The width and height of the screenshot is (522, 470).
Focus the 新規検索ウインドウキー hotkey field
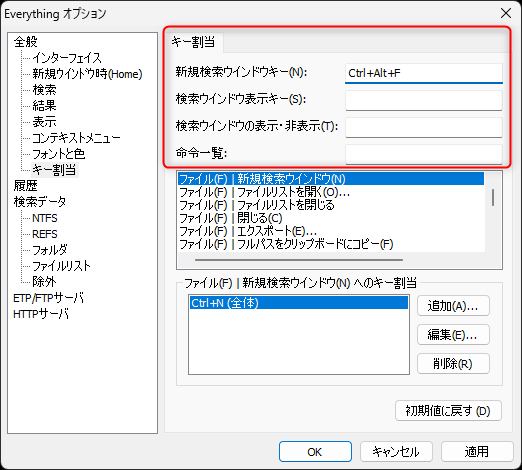coord(424,73)
